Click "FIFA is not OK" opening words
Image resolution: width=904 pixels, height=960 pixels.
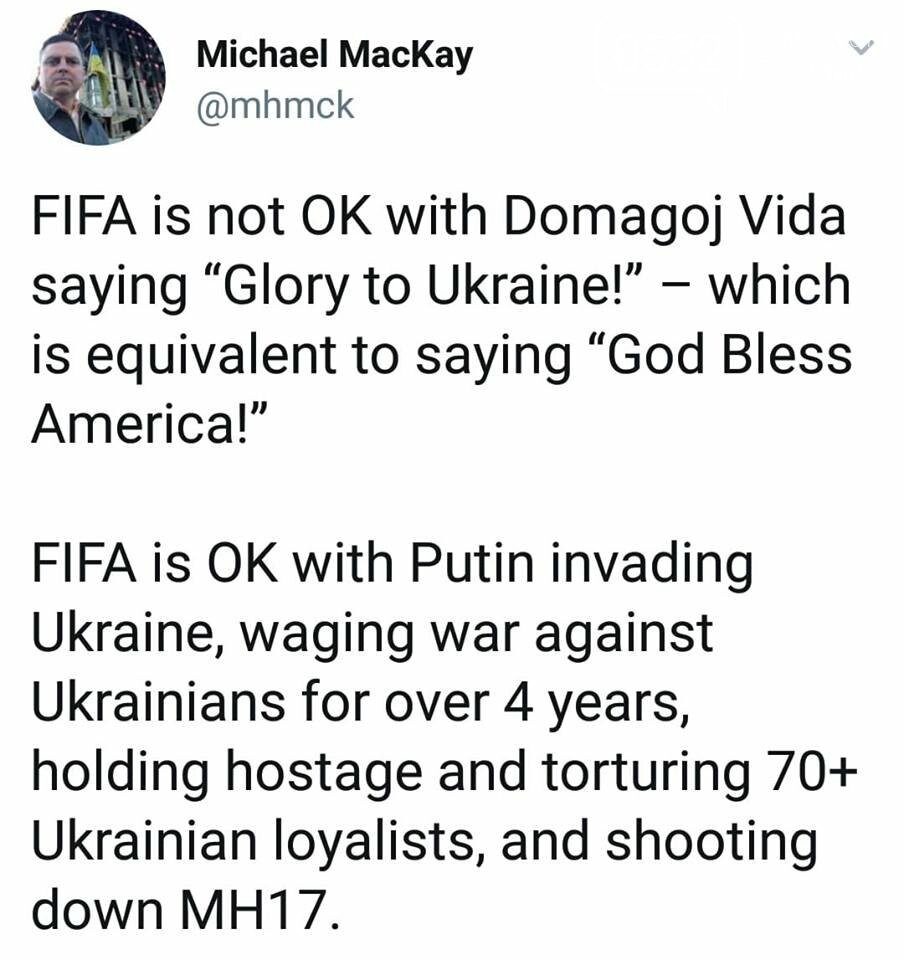coord(201,217)
